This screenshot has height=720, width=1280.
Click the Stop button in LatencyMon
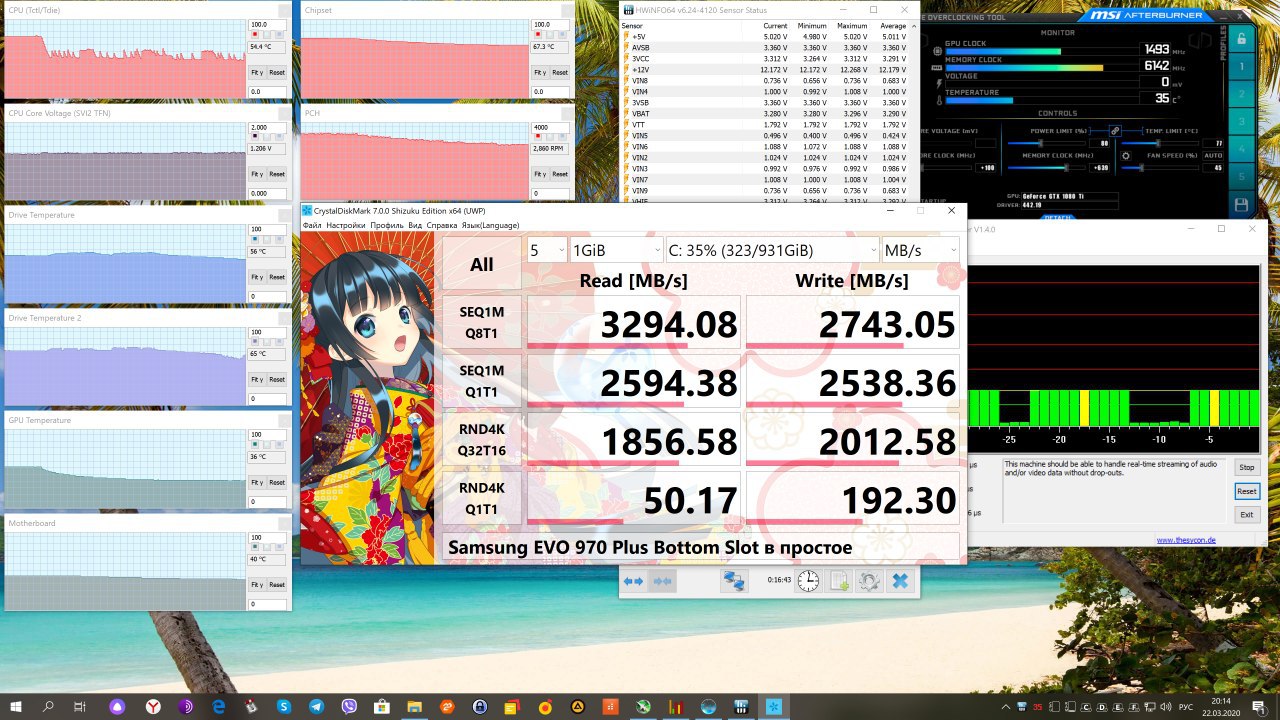[1246, 467]
